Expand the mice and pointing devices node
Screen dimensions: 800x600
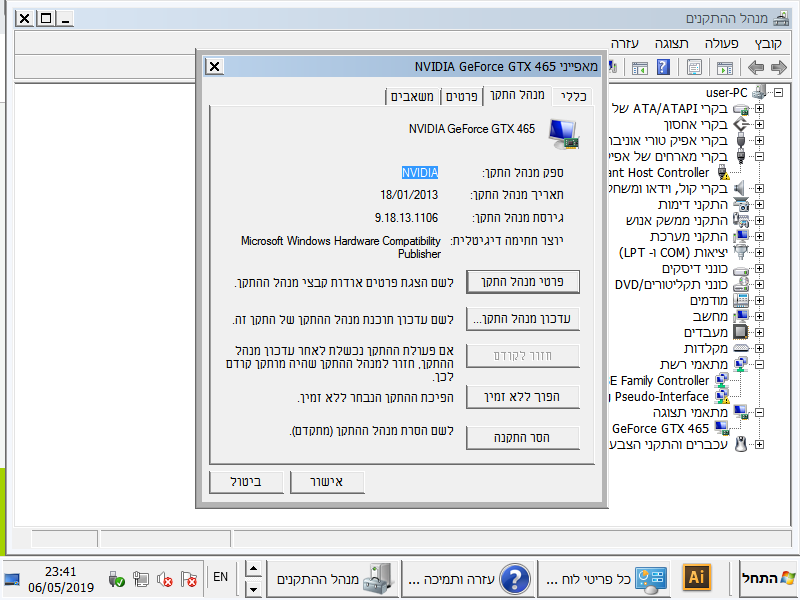[760, 444]
